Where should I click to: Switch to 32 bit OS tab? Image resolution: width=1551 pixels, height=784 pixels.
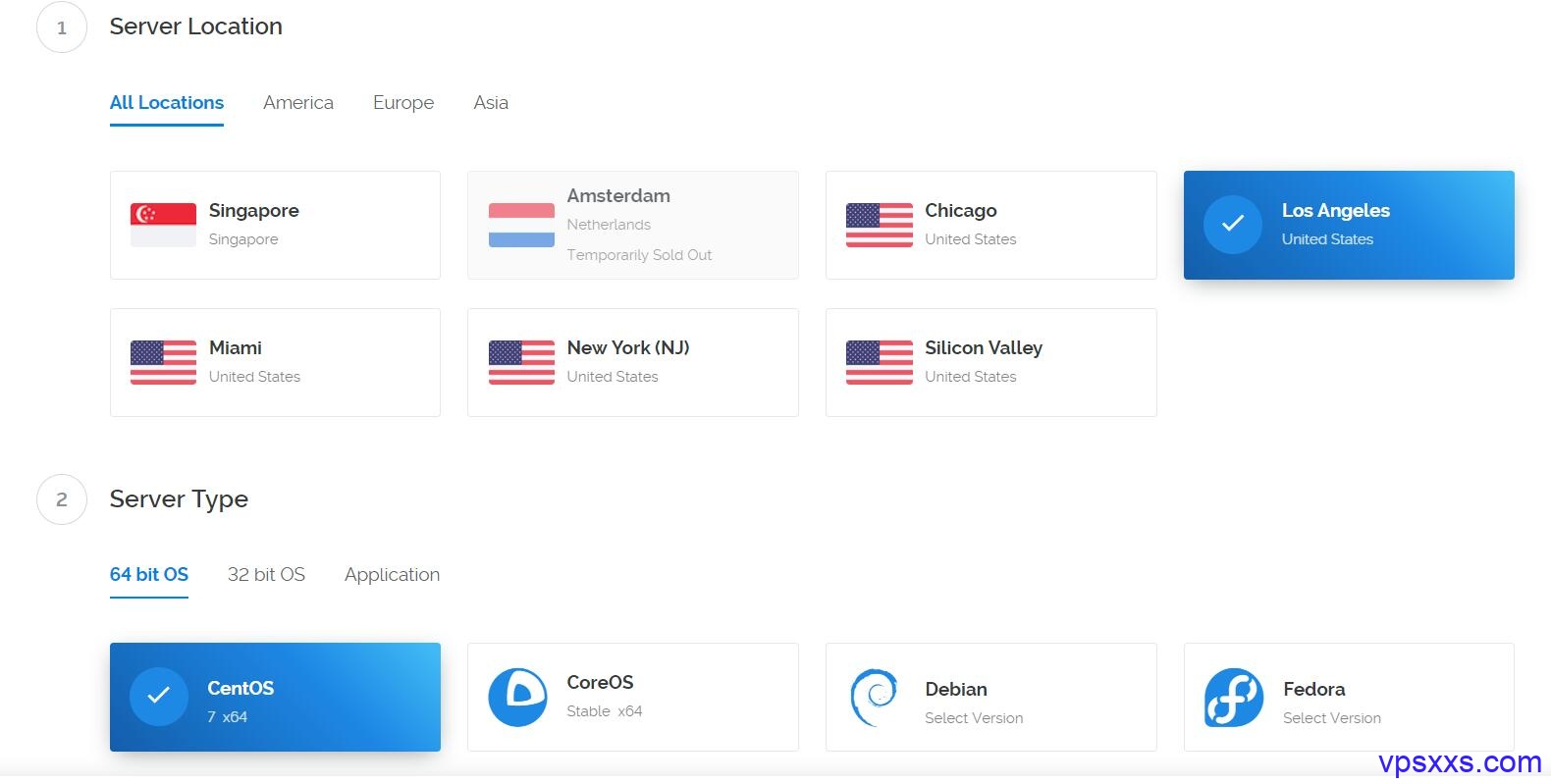coord(266,575)
